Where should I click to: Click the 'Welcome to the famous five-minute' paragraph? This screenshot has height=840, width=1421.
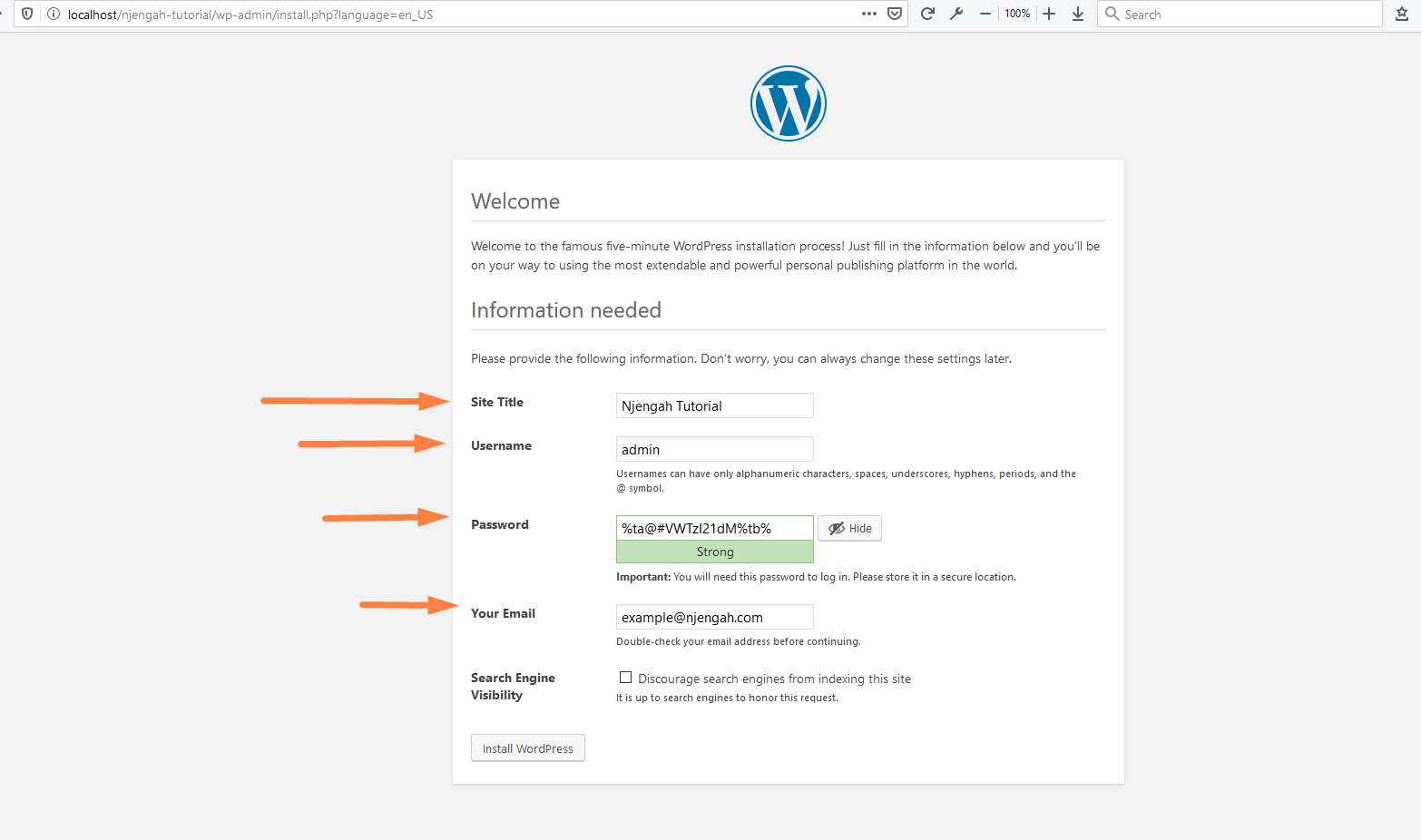coord(786,256)
